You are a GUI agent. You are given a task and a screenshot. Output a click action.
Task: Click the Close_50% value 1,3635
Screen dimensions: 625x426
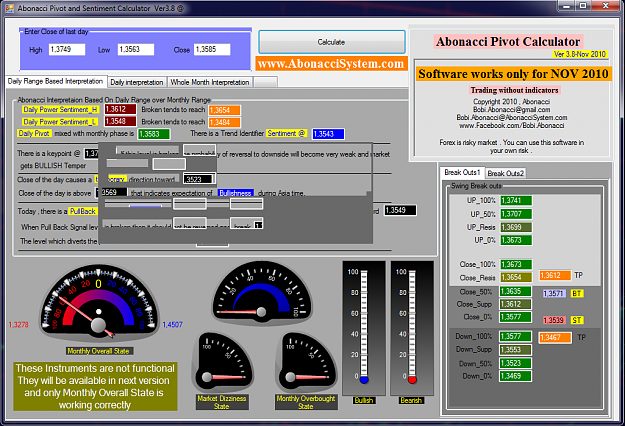[516, 291]
